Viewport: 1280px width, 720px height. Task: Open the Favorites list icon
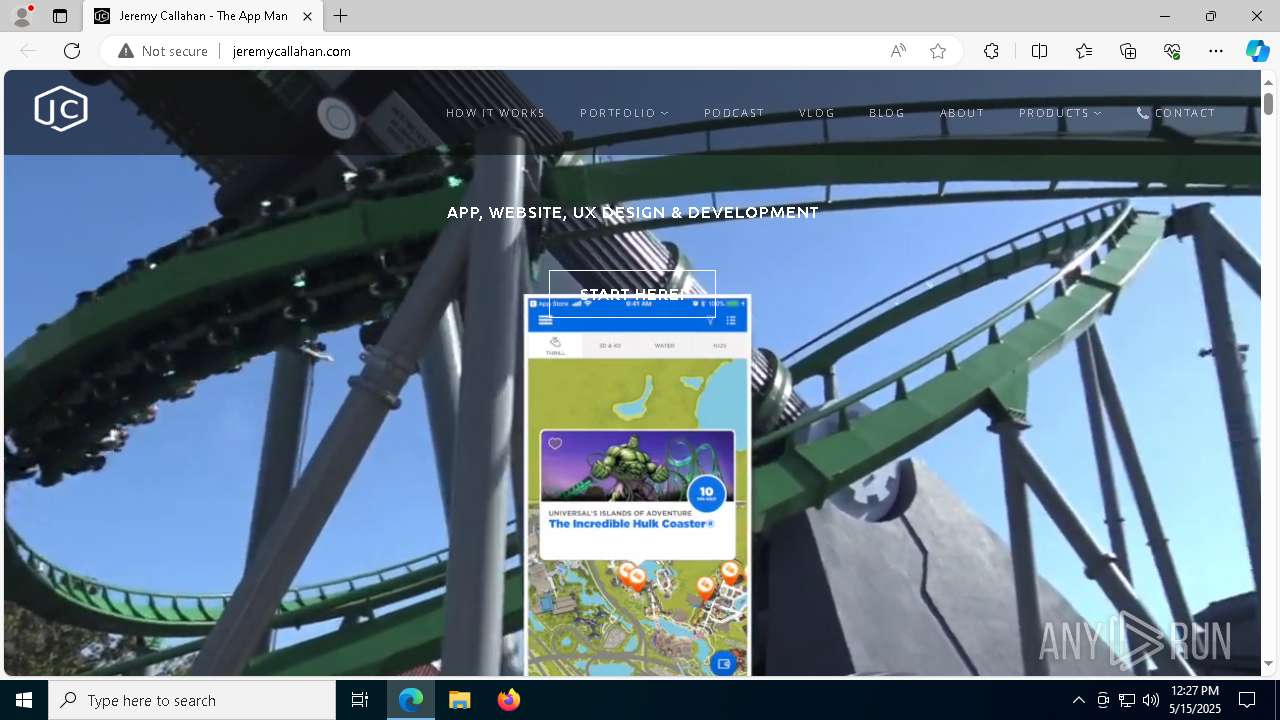[1084, 51]
